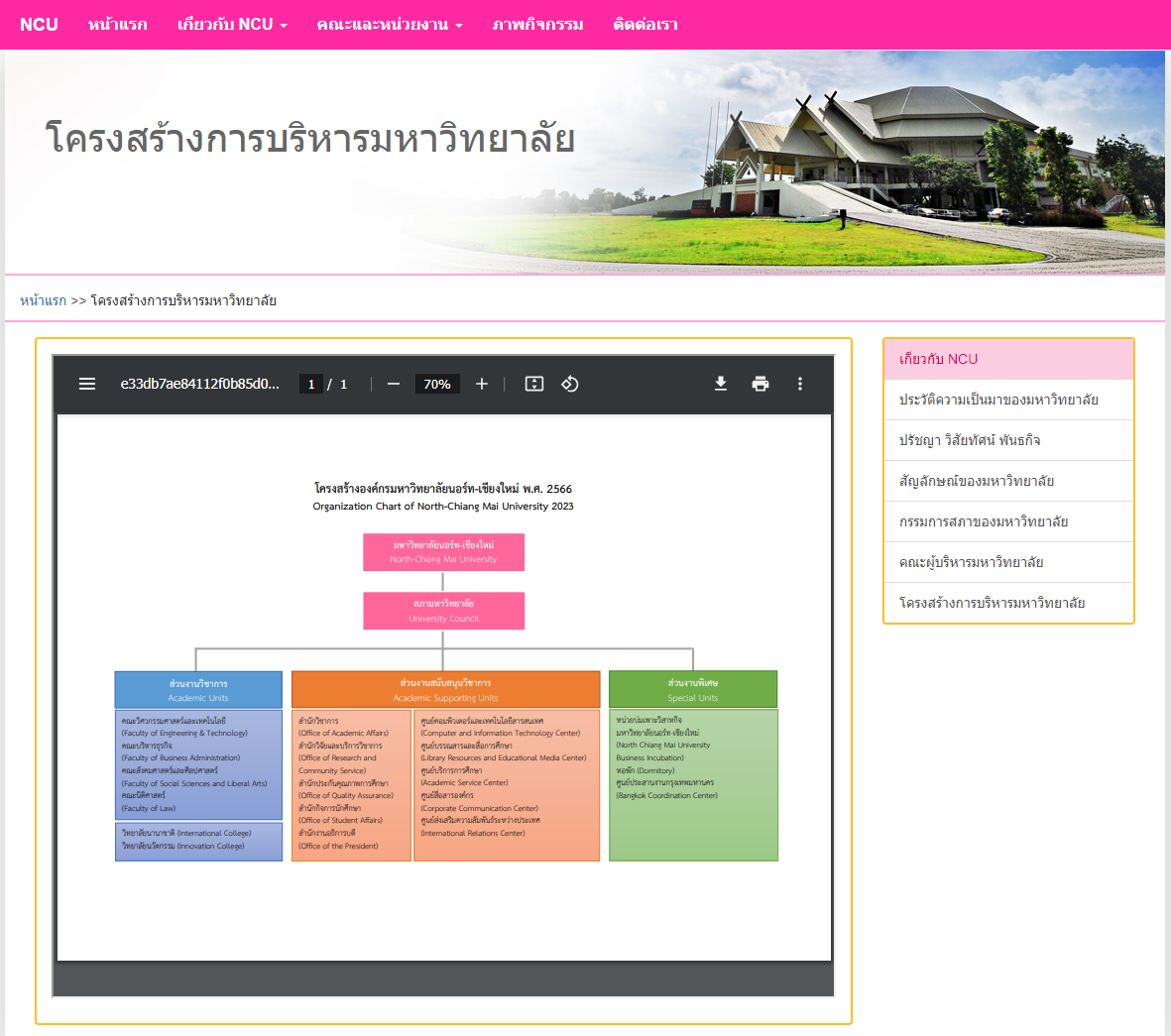Open the ภาพกิจกรรม menu item
Screen dimensions: 1171x1036
537,25
